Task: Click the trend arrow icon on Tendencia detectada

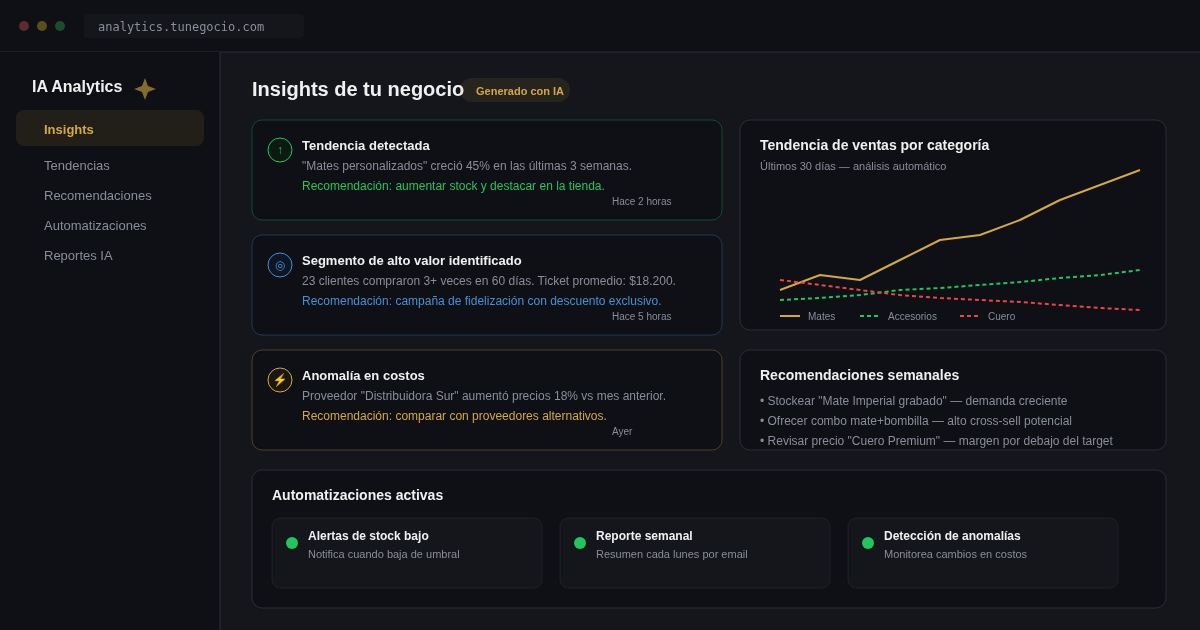Action: click(x=279, y=150)
